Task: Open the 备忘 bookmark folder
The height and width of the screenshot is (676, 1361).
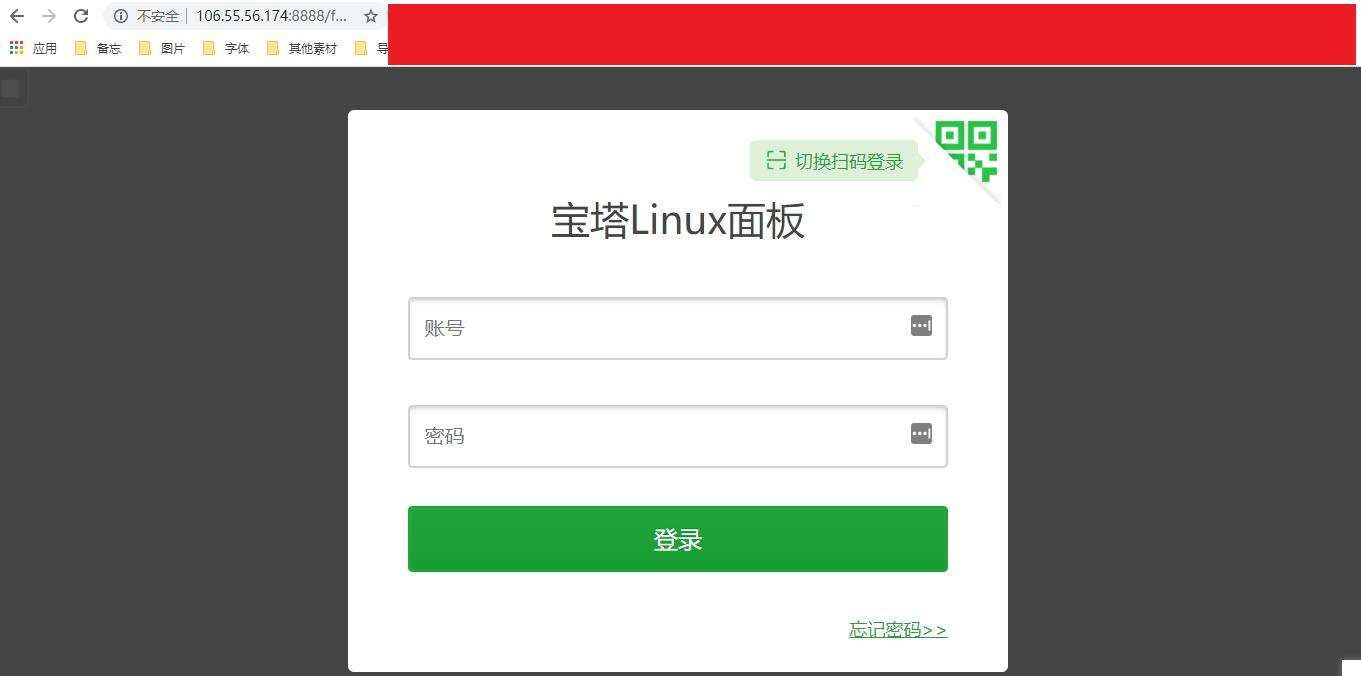Action: pos(98,48)
